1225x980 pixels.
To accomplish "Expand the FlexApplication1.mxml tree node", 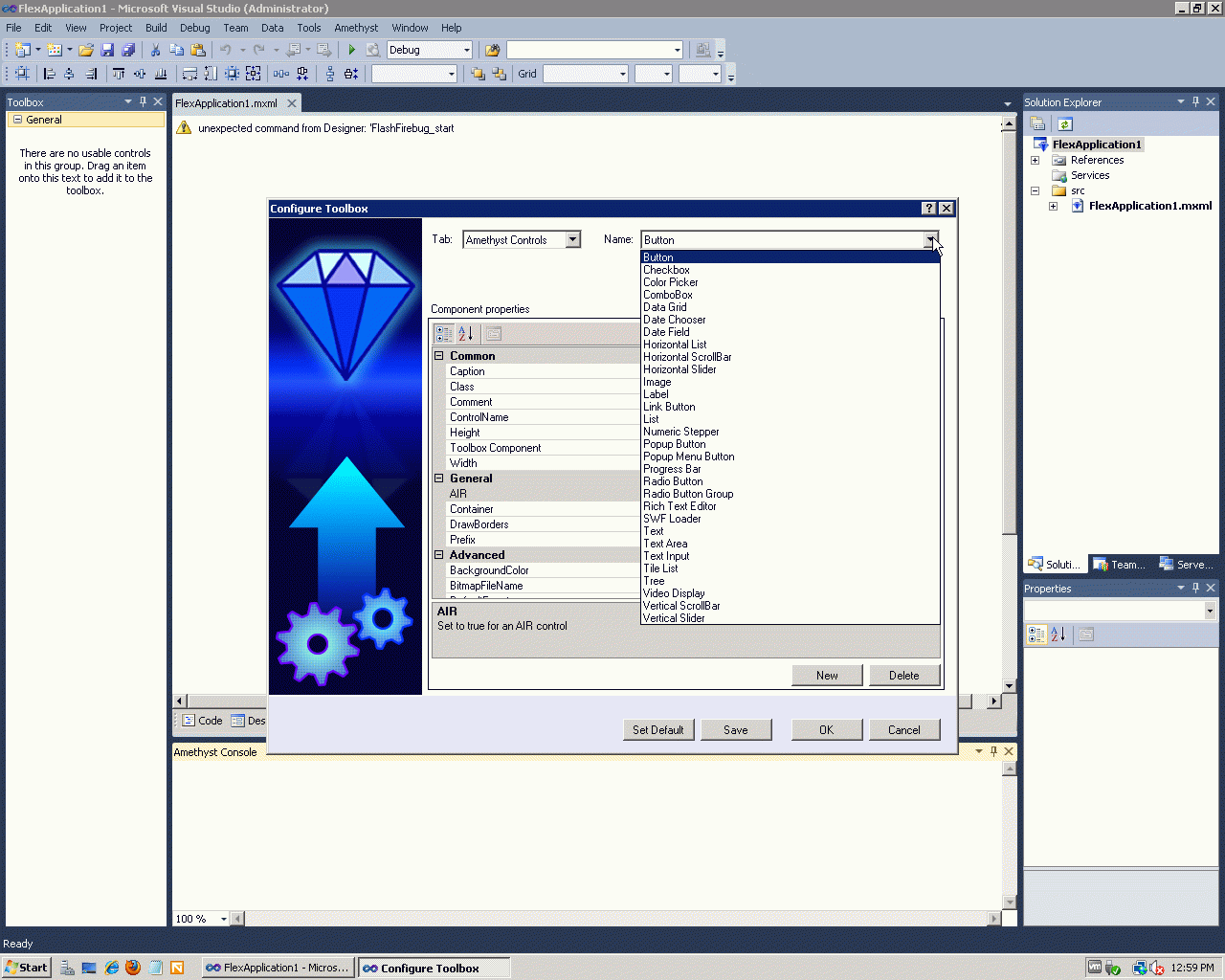I will click(x=1053, y=206).
